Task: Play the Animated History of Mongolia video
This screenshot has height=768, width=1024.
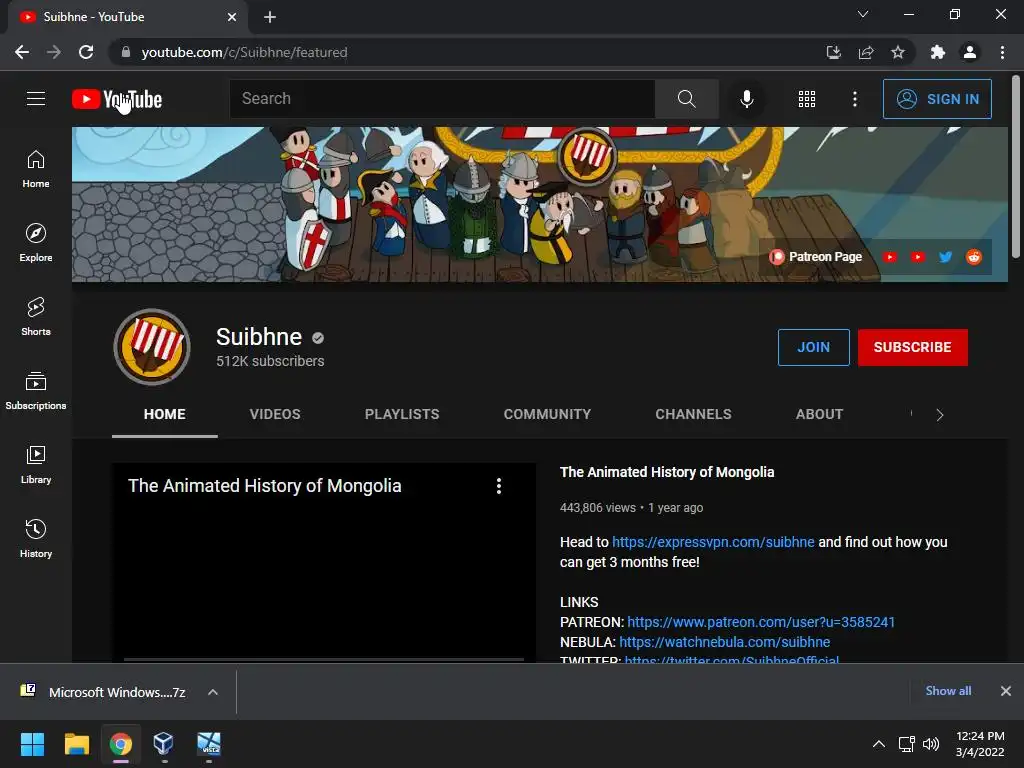Action: click(x=324, y=563)
